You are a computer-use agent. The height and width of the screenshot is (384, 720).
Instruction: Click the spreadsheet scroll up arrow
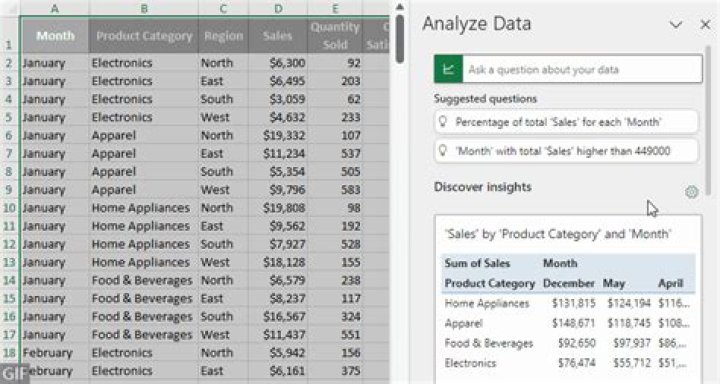[400, 7]
